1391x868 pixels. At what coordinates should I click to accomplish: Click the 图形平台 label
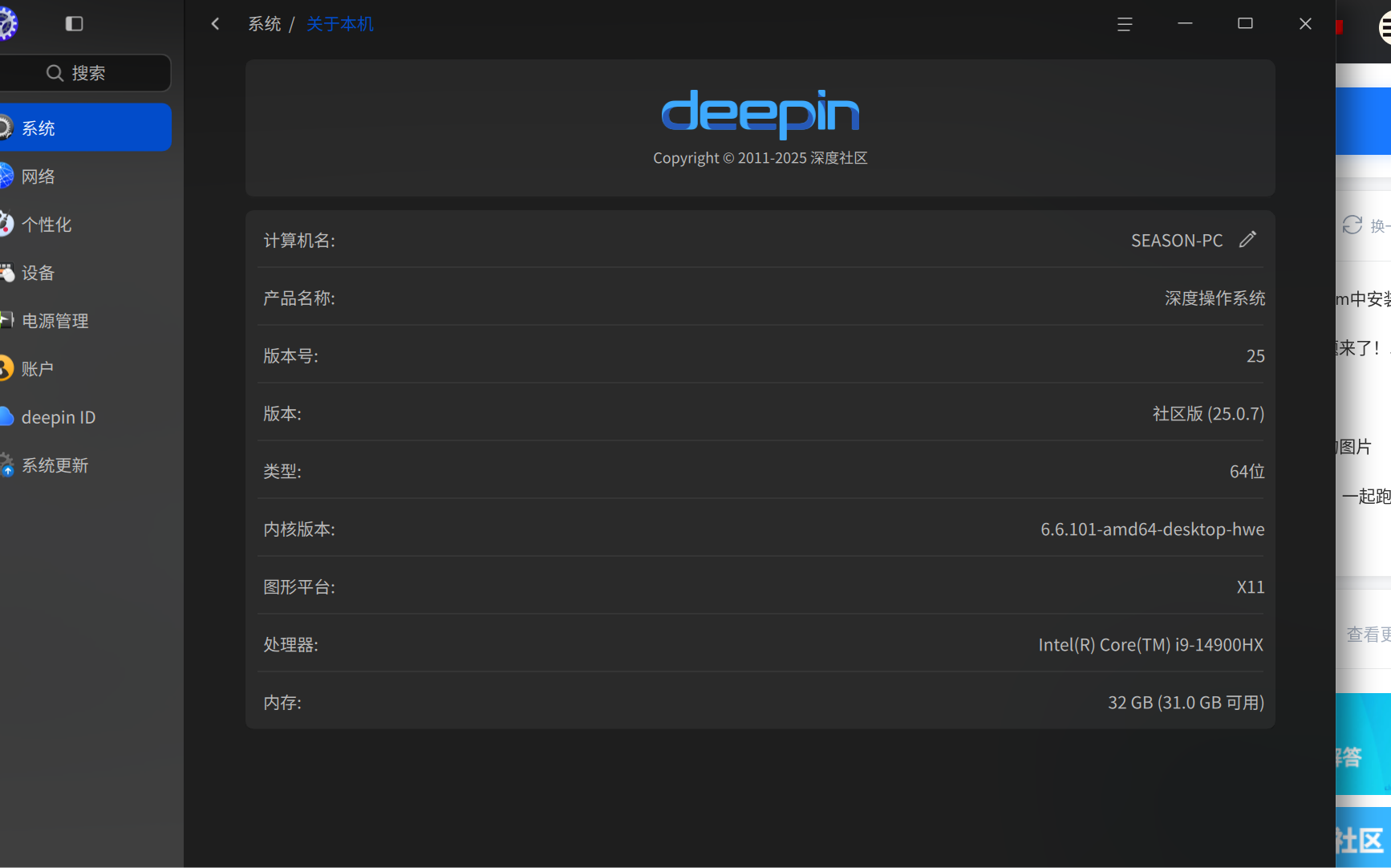(299, 587)
